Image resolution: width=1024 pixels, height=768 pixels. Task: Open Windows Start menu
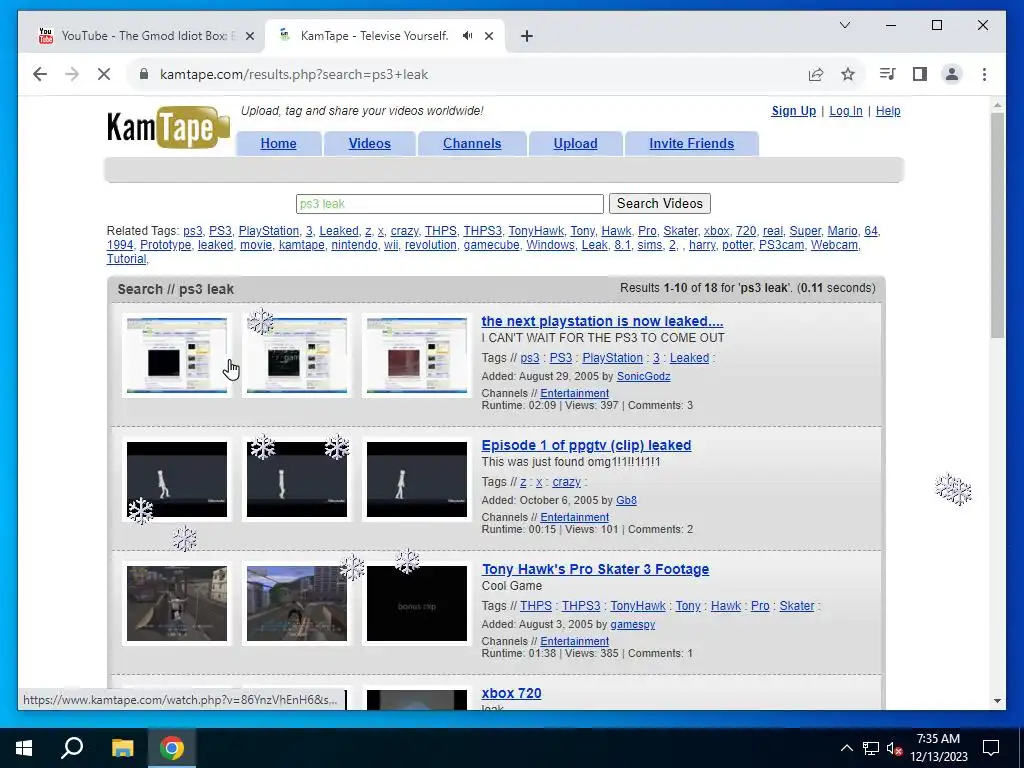pyautogui.click(x=24, y=748)
